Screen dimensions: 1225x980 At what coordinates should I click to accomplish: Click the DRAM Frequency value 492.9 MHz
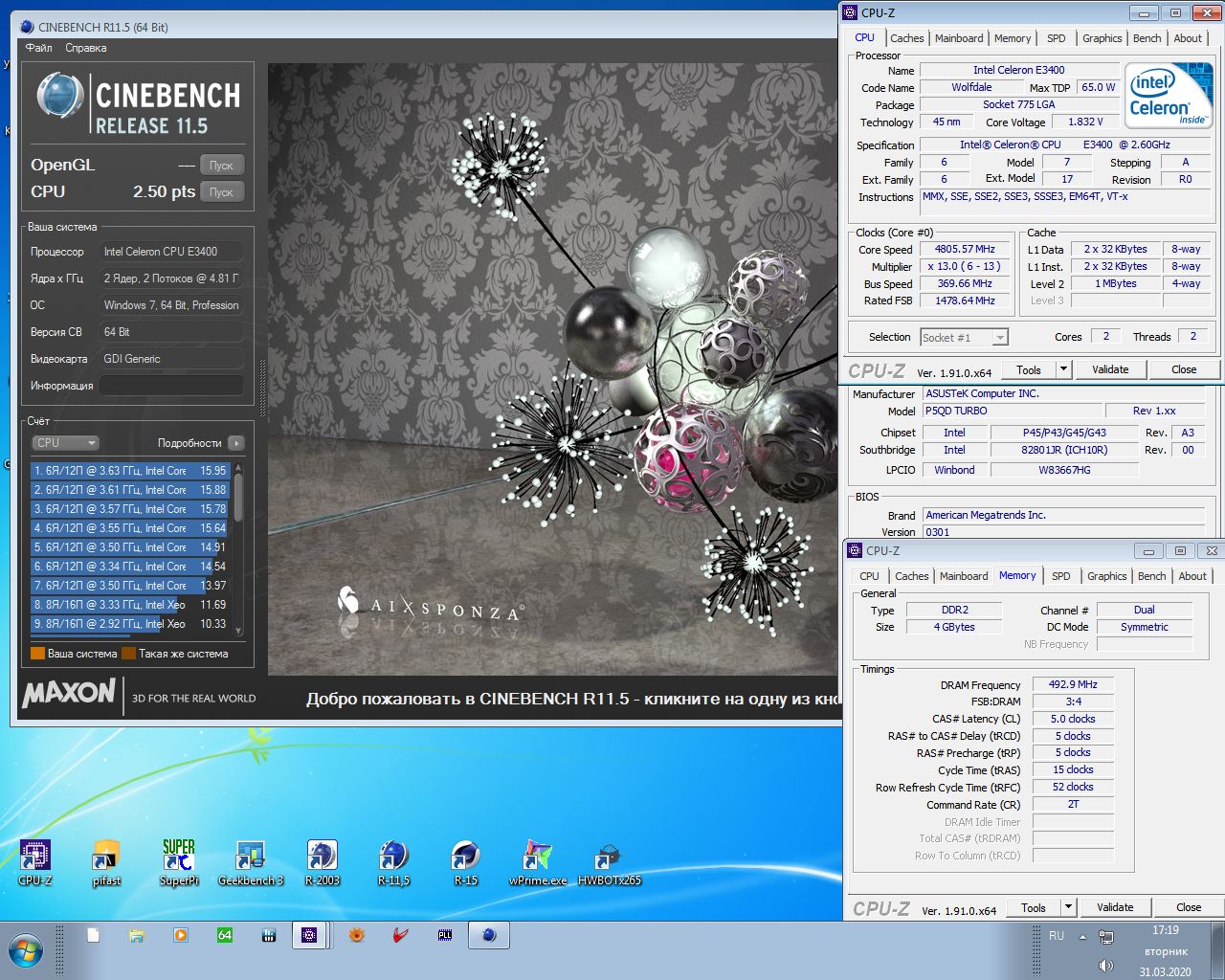click(1073, 684)
